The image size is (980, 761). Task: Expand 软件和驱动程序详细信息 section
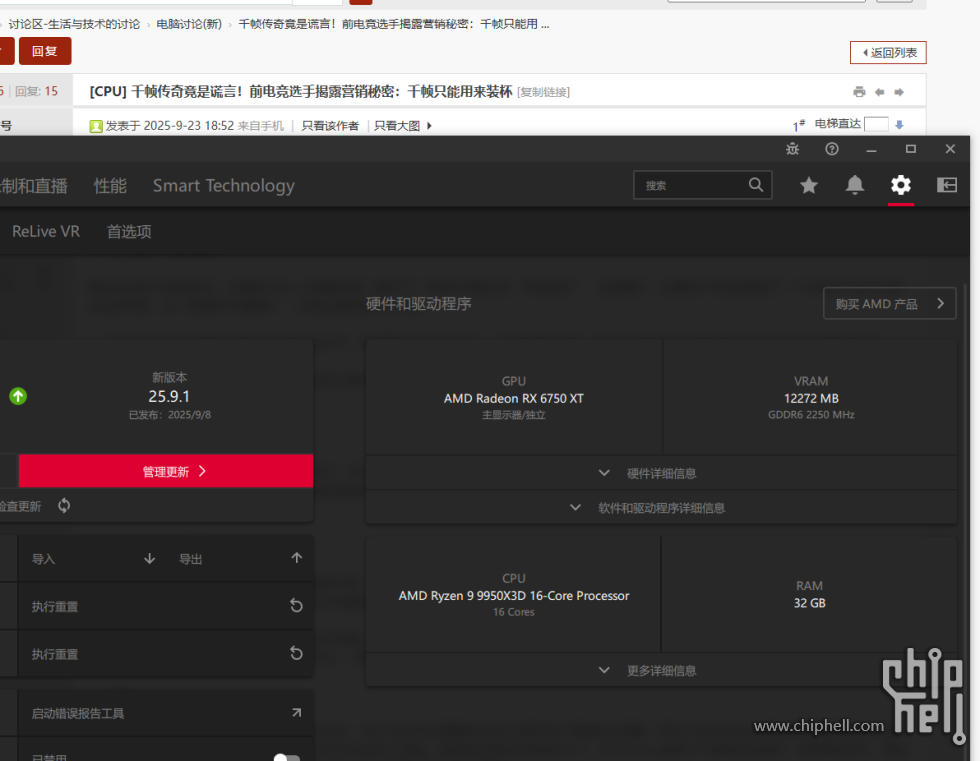pyautogui.click(x=661, y=507)
